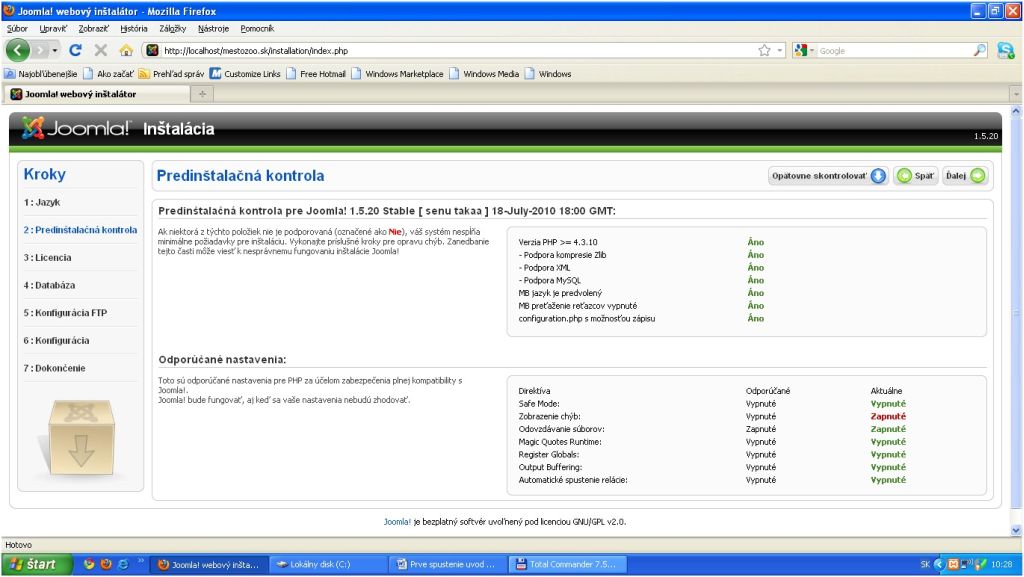This screenshot has height=577, width=1024.
Task: Select step 5: Konfigurácia FTP
Action: click(x=65, y=313)
